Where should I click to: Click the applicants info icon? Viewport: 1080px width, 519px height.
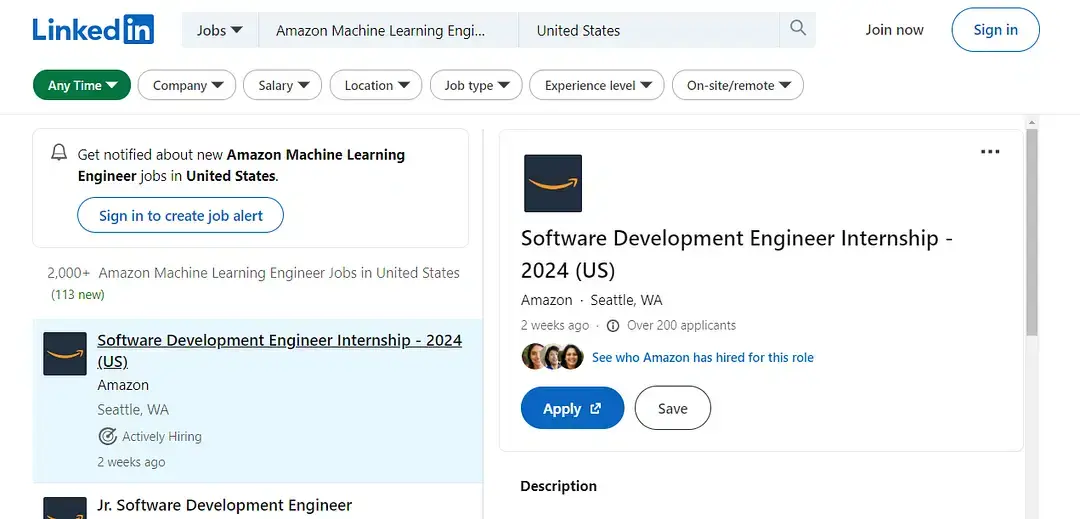coord(612,326)
